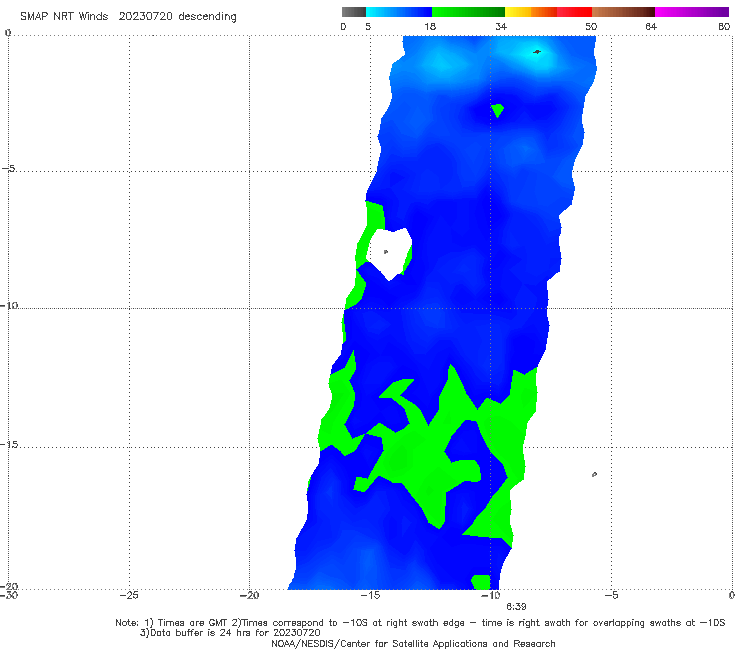Click the small green triangle patch near the top

(497, 110)
